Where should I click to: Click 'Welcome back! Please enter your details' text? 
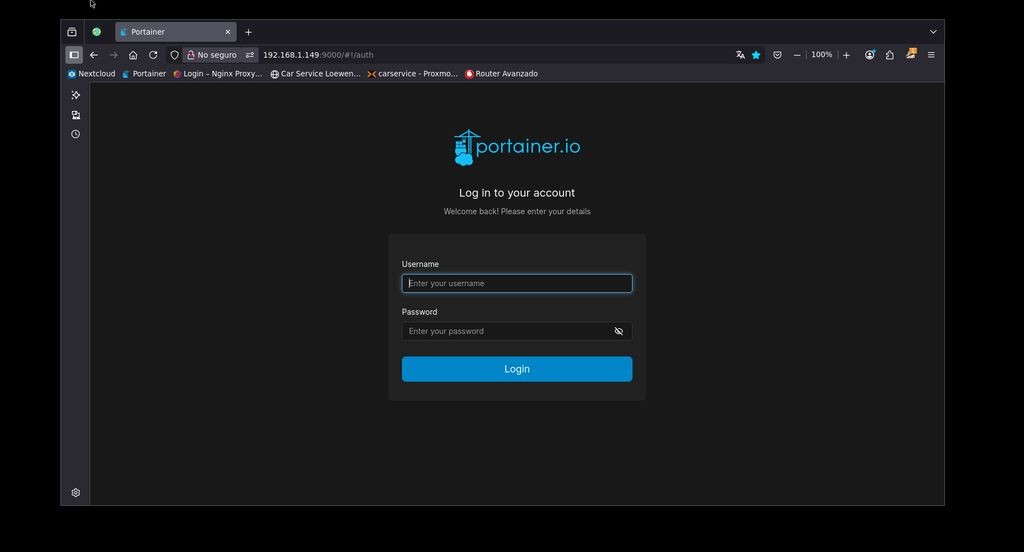[x=517, y=212]
